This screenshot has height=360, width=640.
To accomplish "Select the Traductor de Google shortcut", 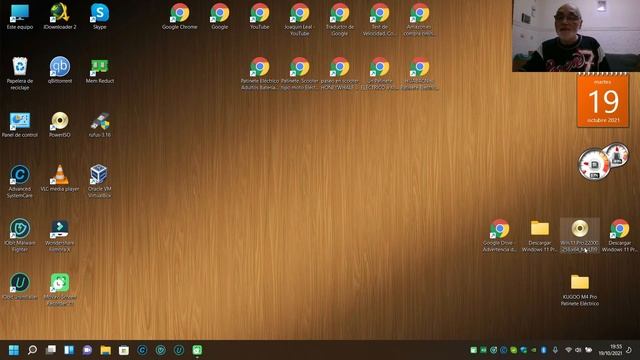I will [340, 20].
